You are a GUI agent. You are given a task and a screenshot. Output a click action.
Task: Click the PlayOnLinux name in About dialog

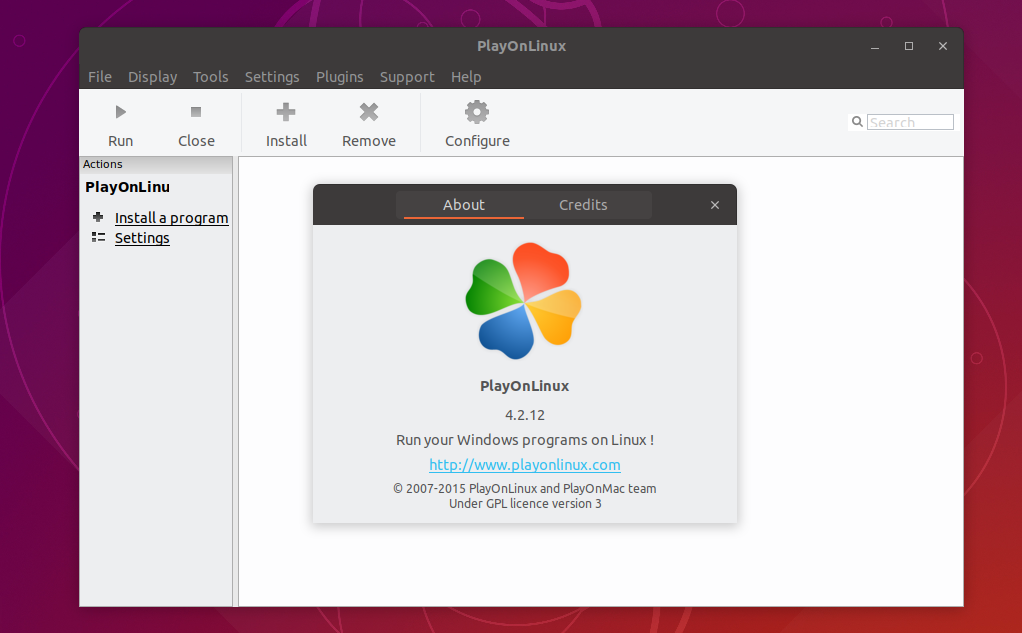pyautogui.click(x=525, y=386)
